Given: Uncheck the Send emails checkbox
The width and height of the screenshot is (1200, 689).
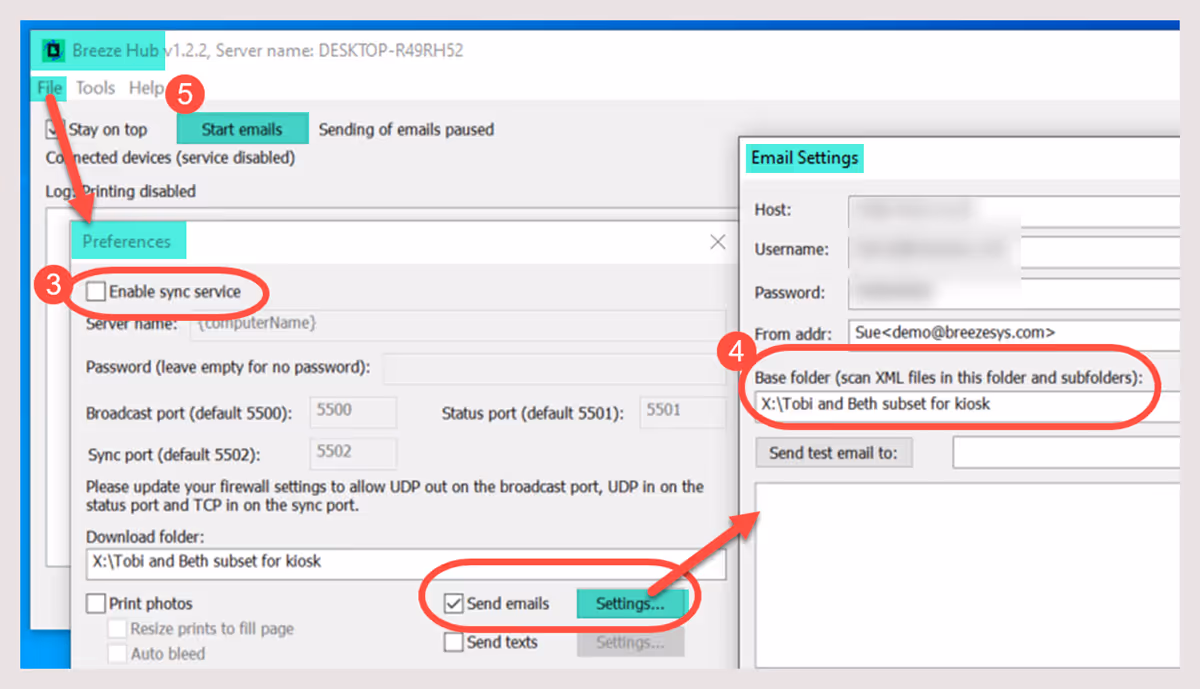Looking at the screenshot, I should click(x=453, y=603).
